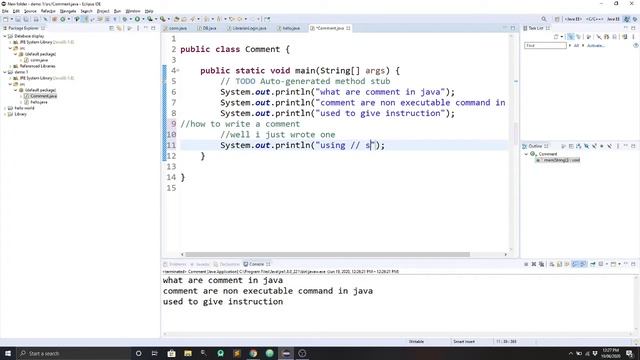Screen dimensions: 640x360
Task: Open the Debug button dropdown arrow
Action: (x=130, y=19)
